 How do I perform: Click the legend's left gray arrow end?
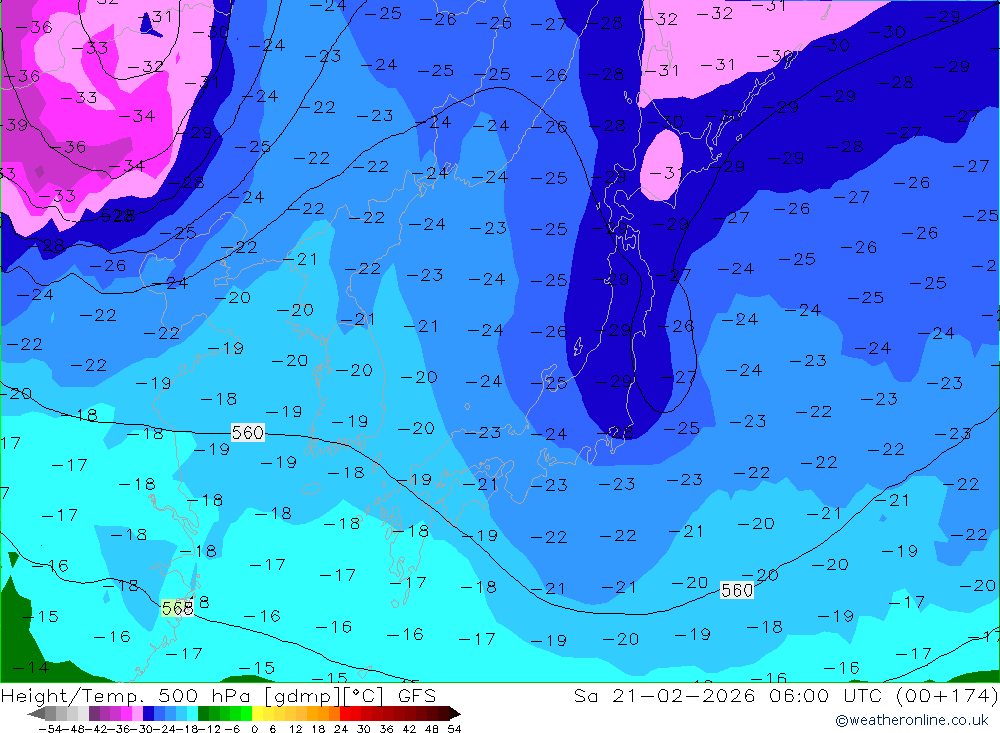[36, 713]
